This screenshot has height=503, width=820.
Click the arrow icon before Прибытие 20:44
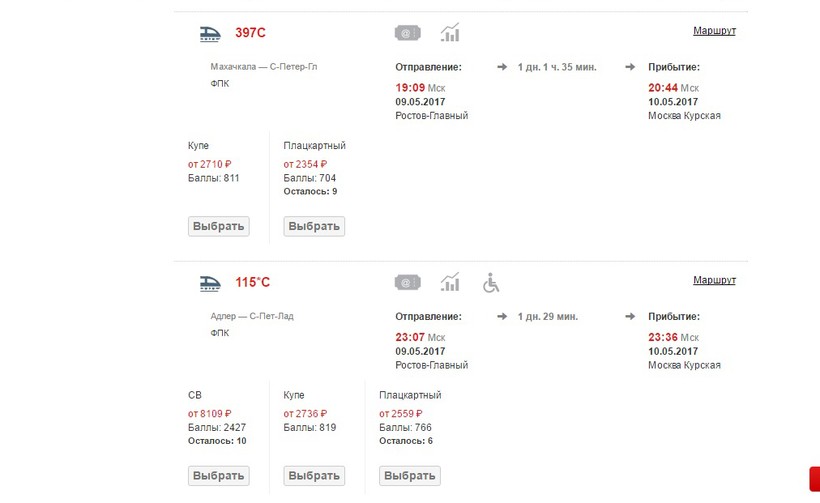tap(630, 67)
